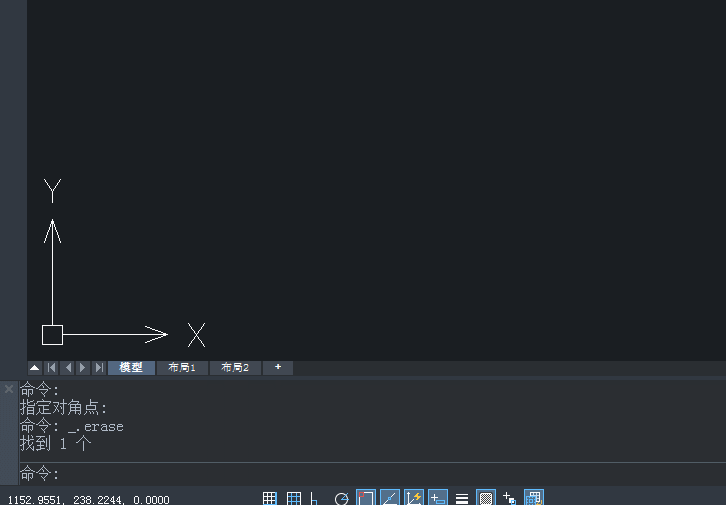The image size is (726, 505).
Task: Toggle the object snap tracking icon
Action: click(390, 498)
